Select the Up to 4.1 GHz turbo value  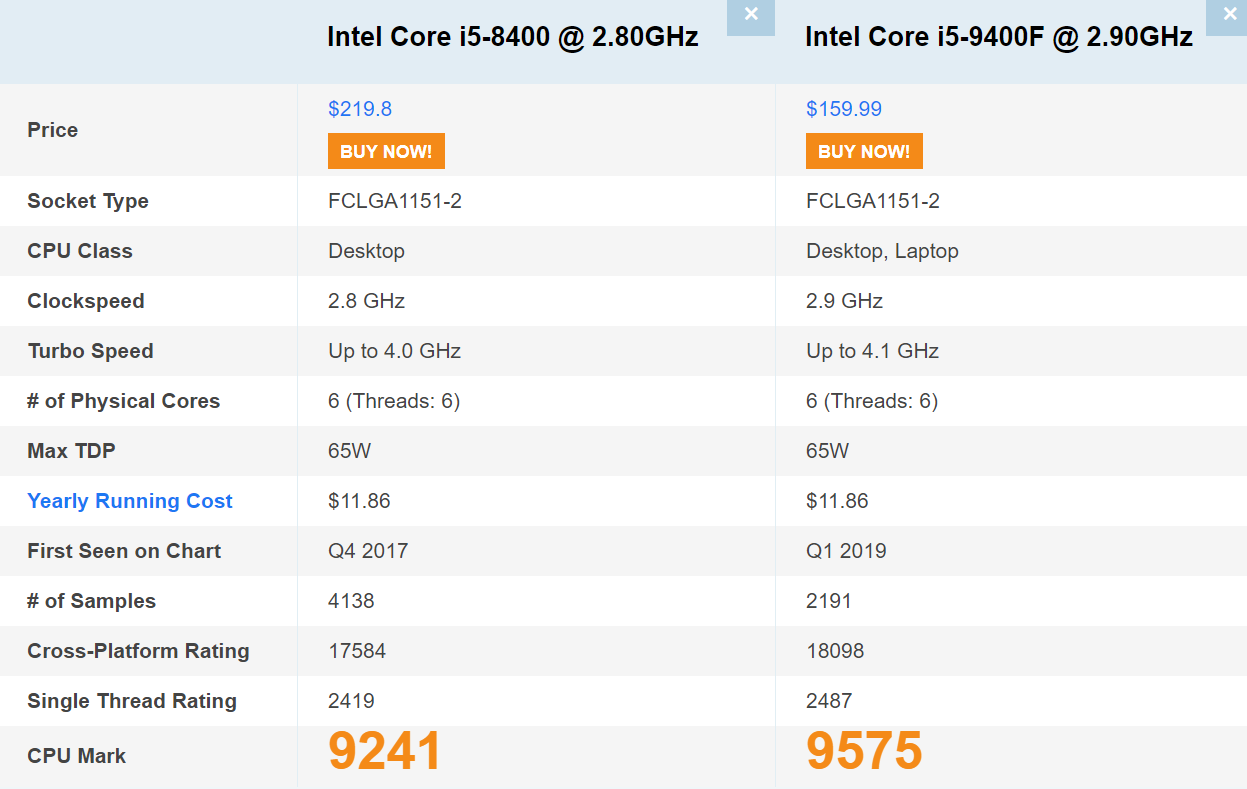(x=872, y=351)
